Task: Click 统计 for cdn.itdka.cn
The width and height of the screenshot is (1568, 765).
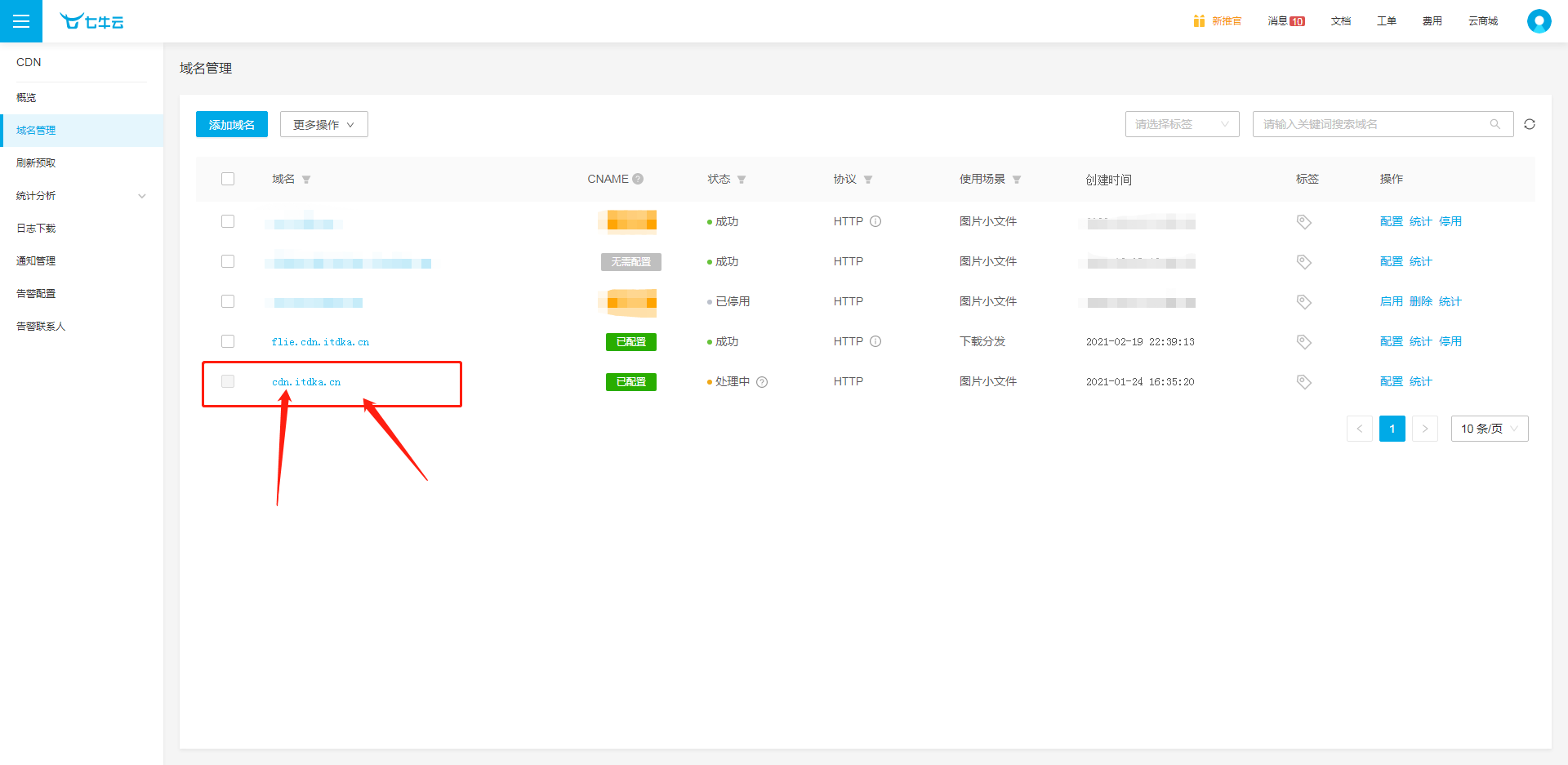Action: coord(1421,381)
